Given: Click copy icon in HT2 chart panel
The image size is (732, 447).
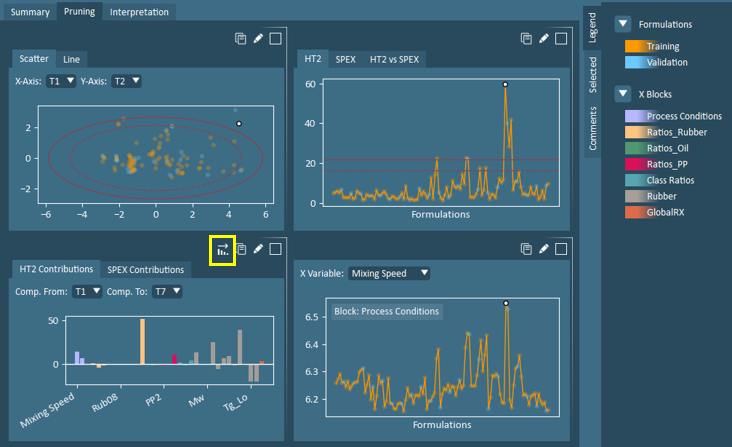Looking at the screenshot, I should [x=526, y=39].
